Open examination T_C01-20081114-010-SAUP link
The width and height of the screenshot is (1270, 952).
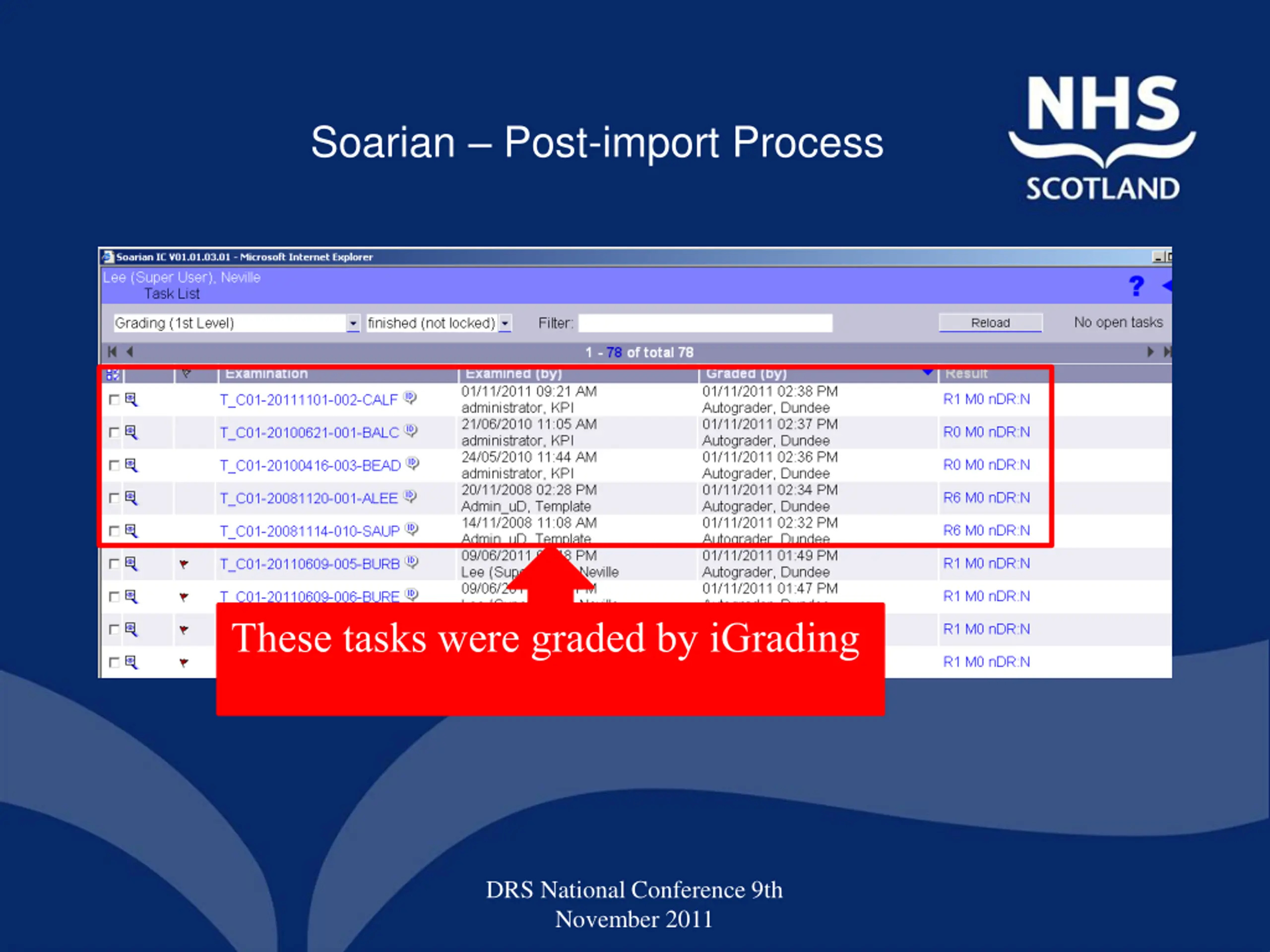(310, 532)
